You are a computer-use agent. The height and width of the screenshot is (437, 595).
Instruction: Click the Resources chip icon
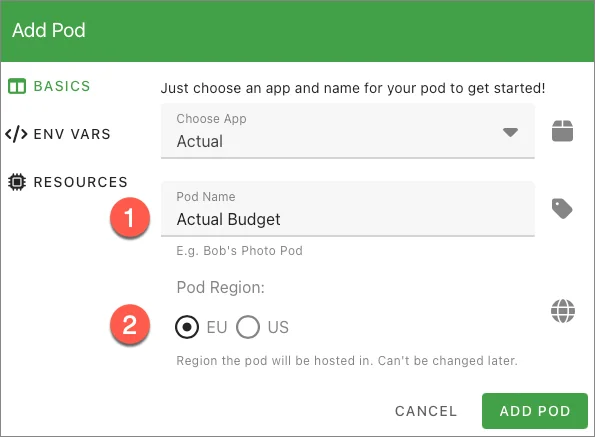click(17, 182)
